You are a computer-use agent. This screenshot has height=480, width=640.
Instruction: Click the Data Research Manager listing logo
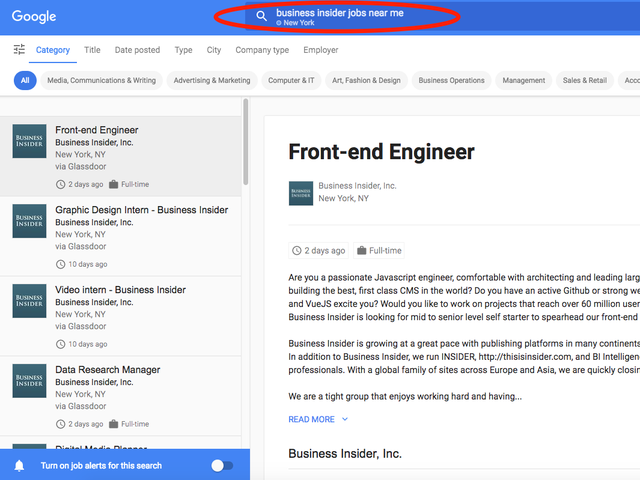pyautogui.click(x=29, y=381)
